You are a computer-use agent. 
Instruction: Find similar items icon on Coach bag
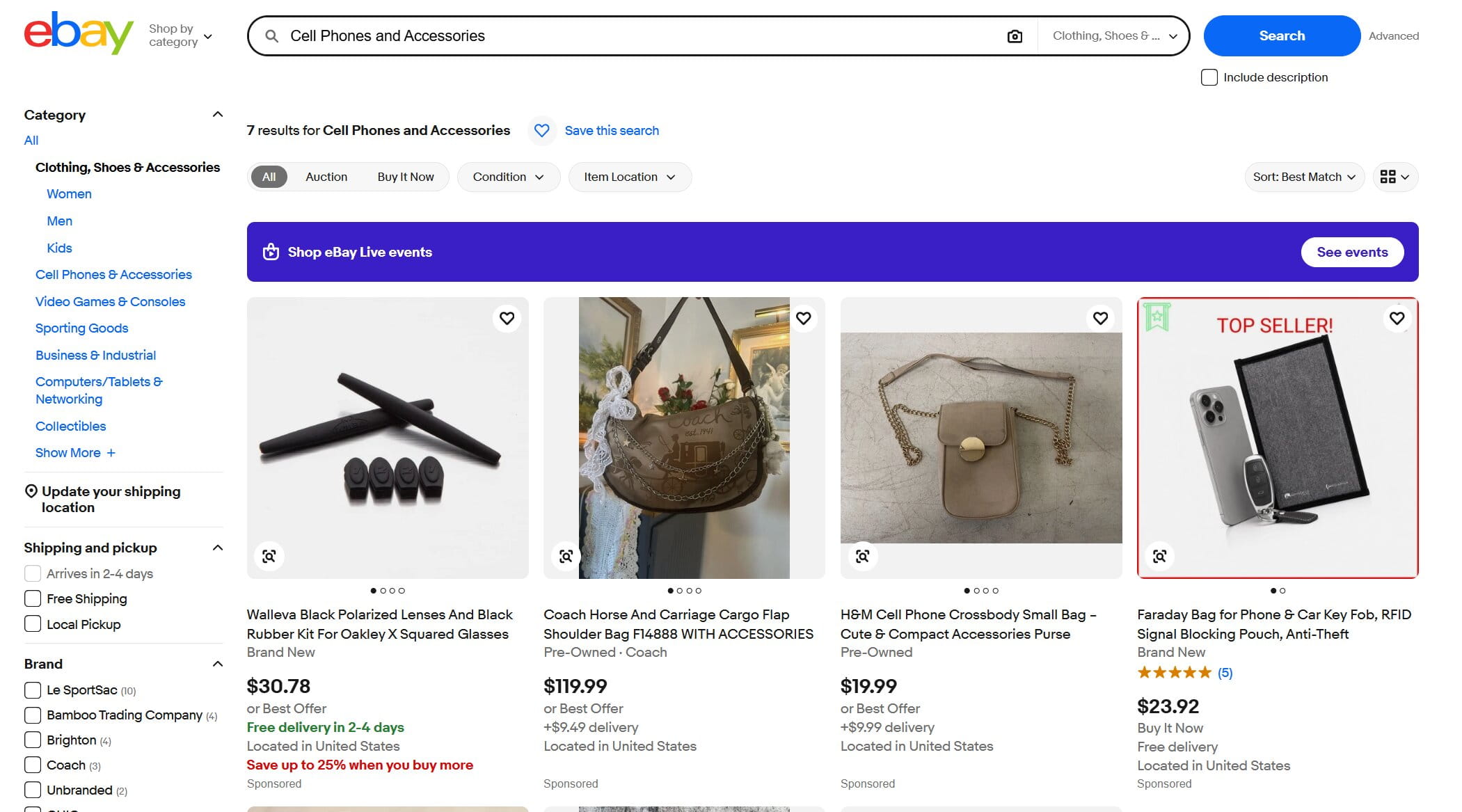[x=566, y=556]
